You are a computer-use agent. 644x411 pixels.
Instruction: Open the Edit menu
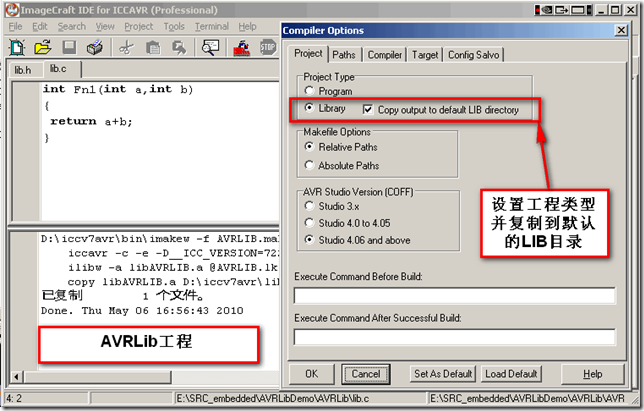[39, 27]
